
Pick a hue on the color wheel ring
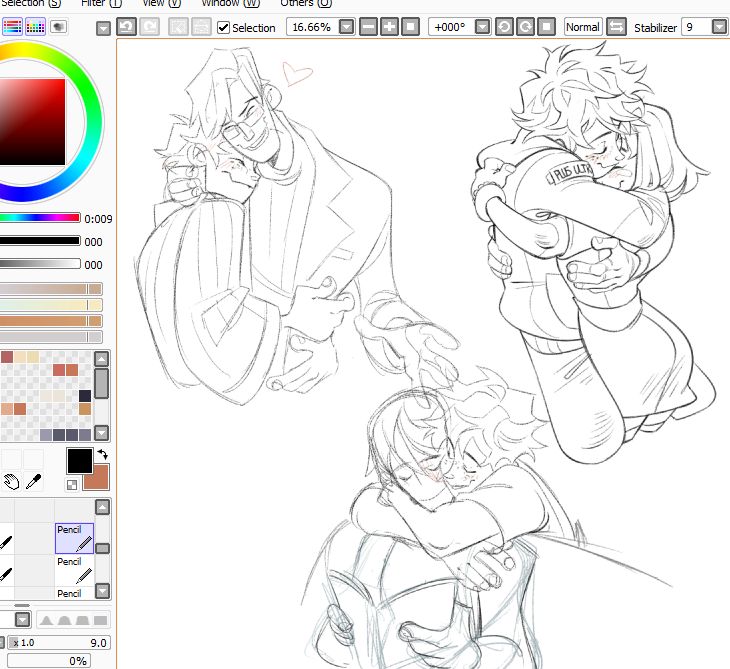(x=95, y=122)
